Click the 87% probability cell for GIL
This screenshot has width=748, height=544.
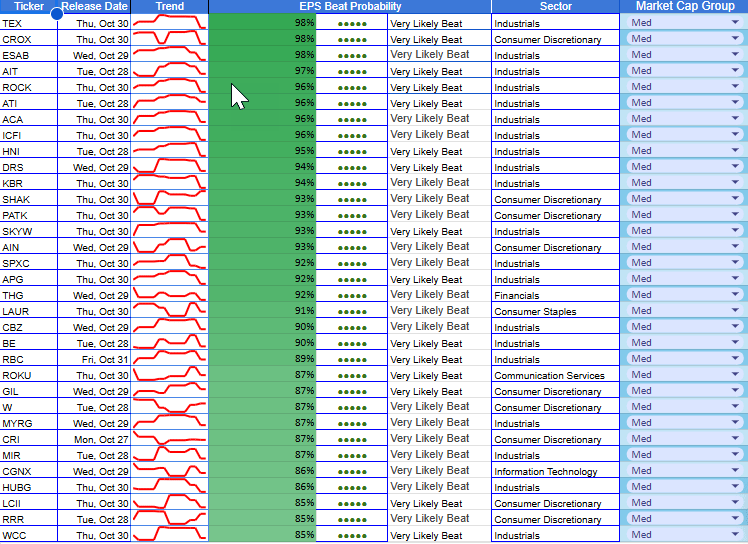click(x=262, y=390)
